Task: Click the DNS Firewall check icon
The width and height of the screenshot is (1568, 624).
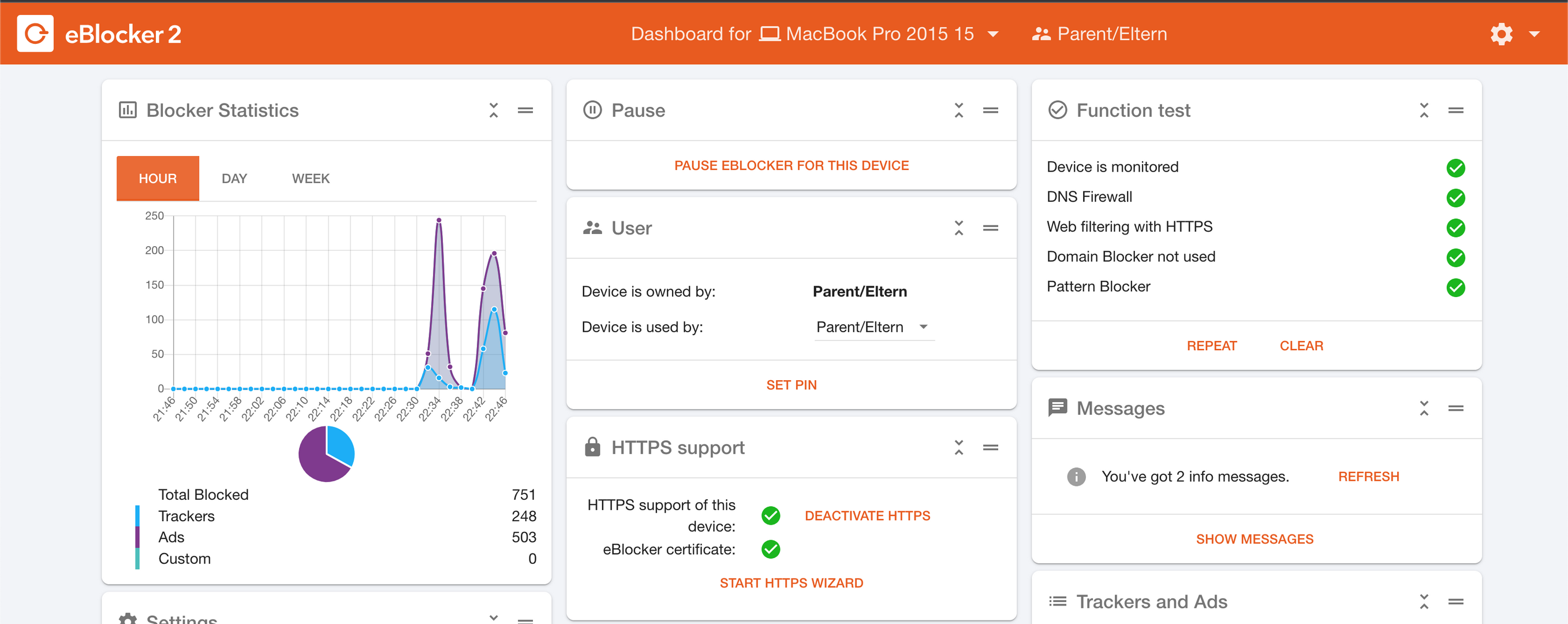Action: click(1455, 198)
